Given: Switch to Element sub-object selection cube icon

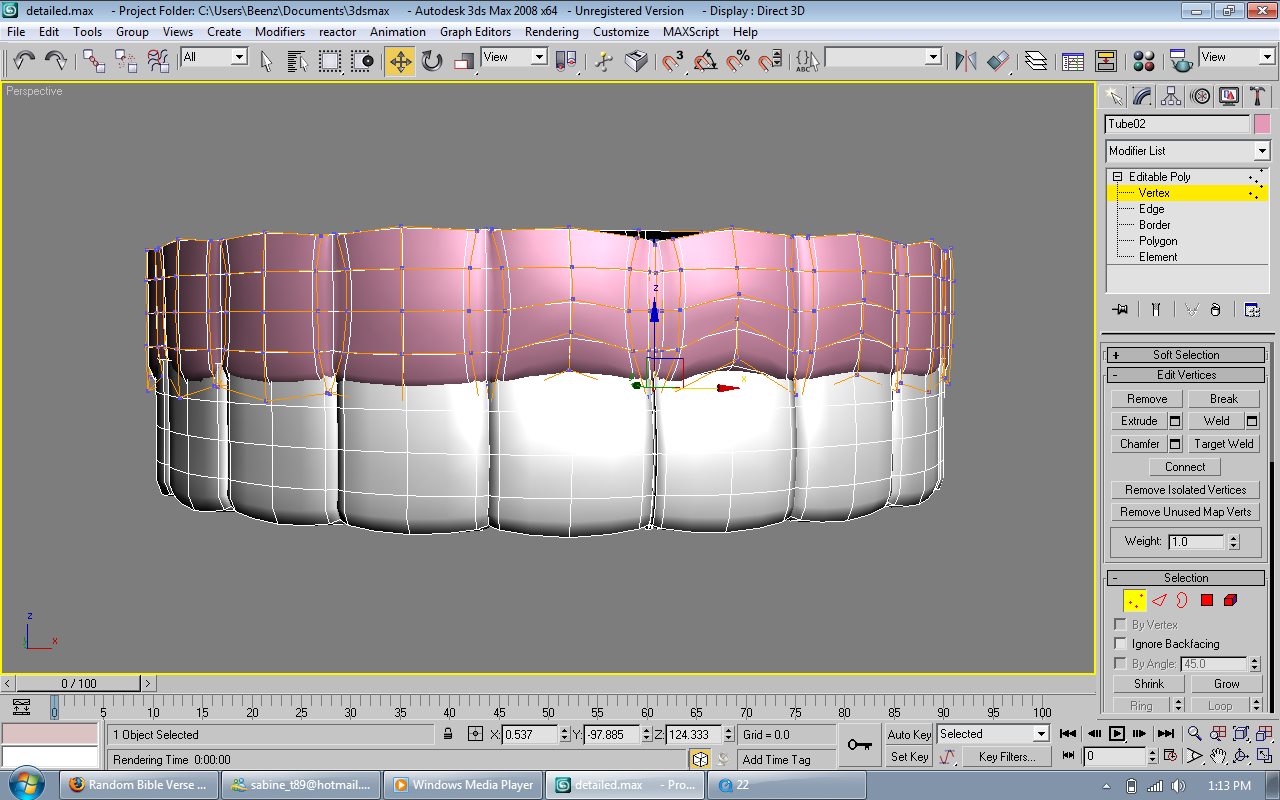Looking at the screenshot, I should tap(1230, 600).
